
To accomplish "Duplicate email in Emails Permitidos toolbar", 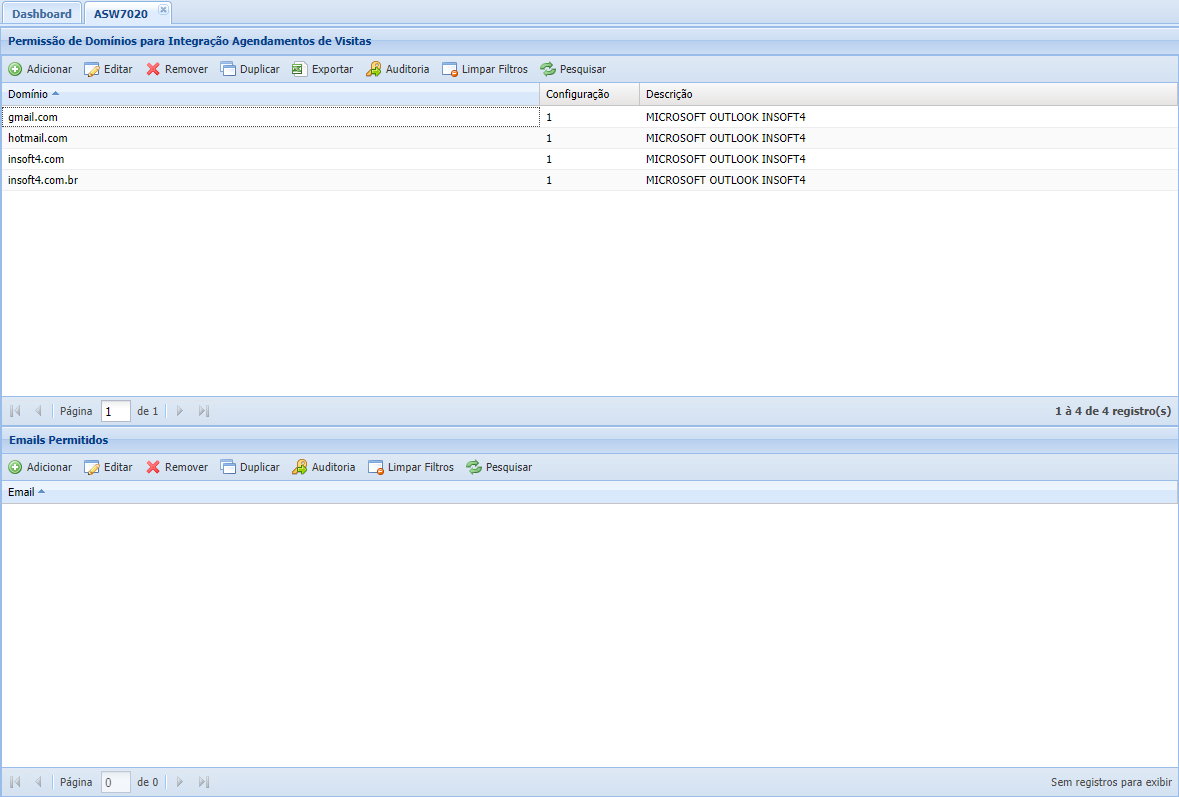I will [x=250, y=467].
